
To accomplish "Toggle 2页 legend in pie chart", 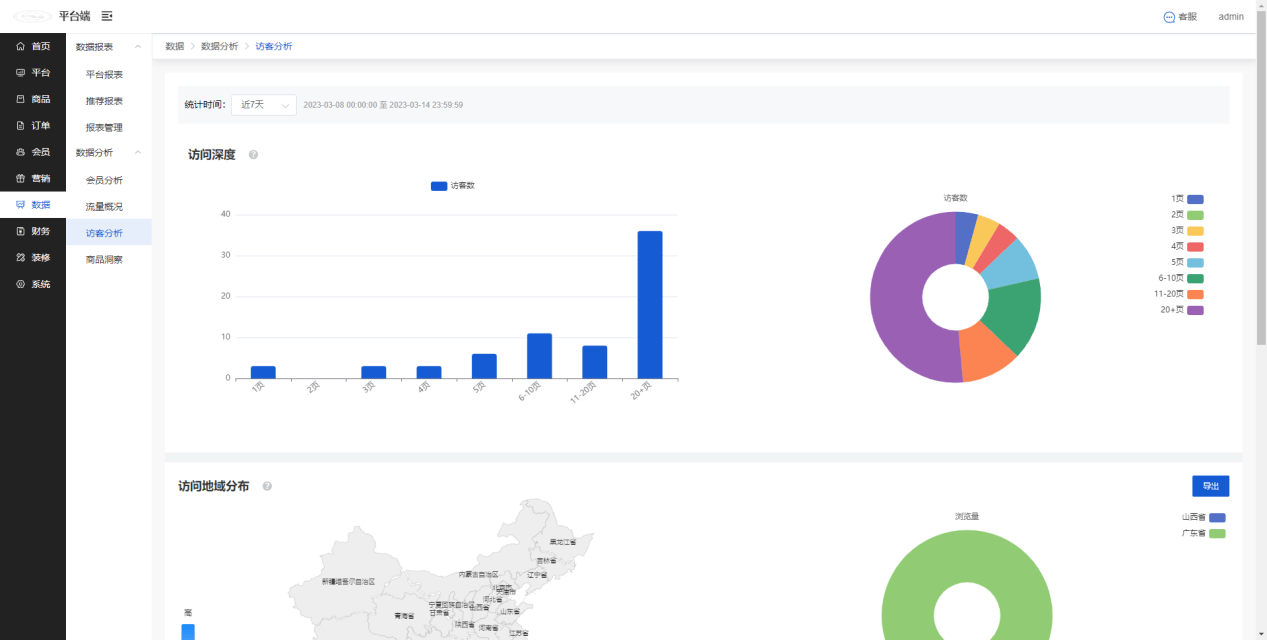I will (1187, 215).
